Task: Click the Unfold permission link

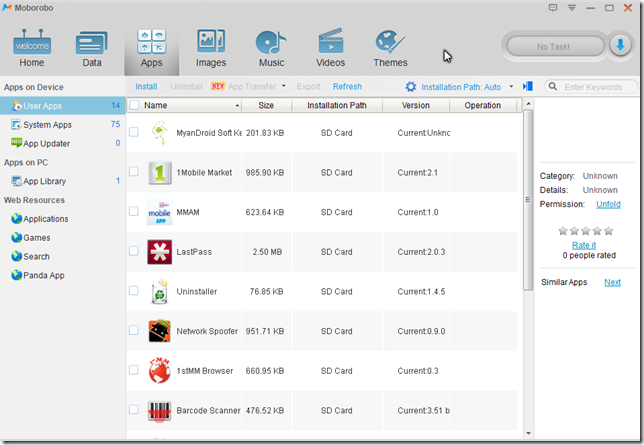Action: (x=608, y=204)
